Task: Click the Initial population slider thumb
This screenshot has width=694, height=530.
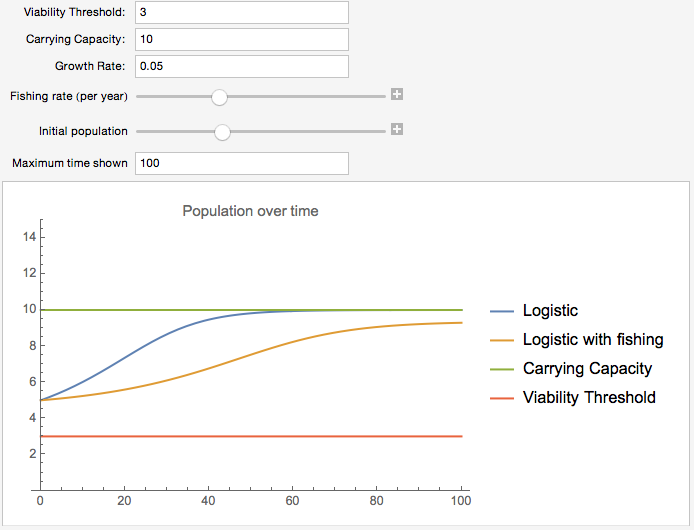Action: tap(222, 132)
